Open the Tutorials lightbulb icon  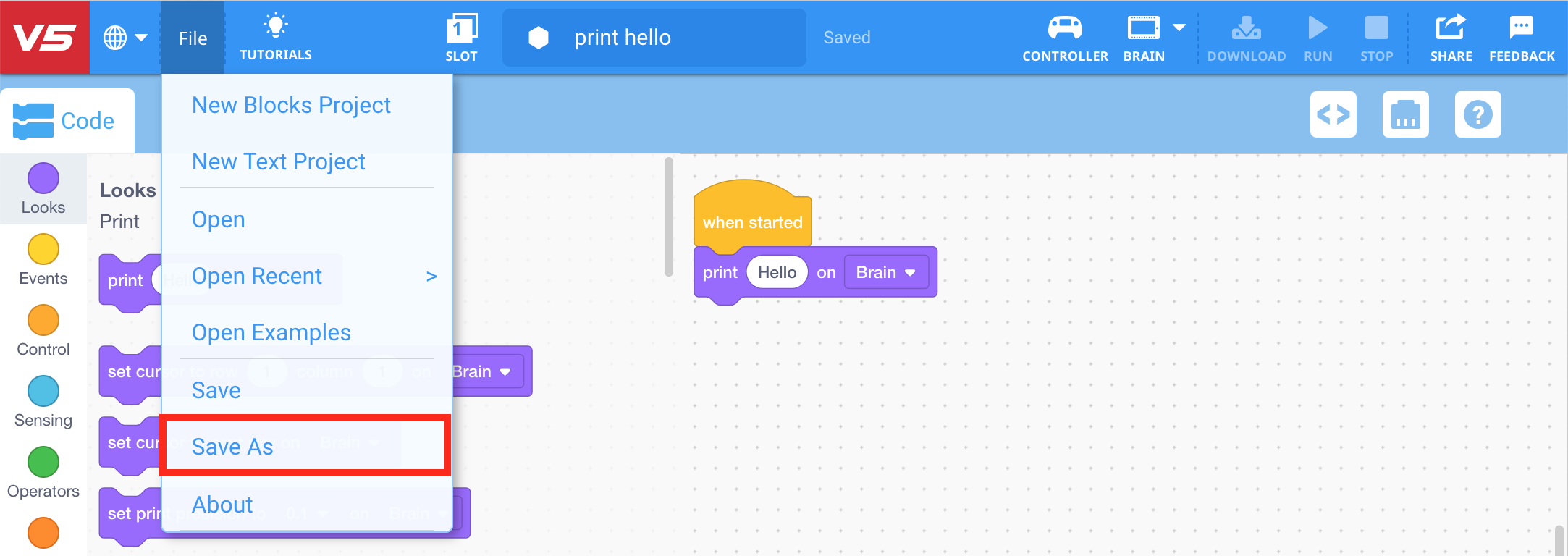(276, 26)
